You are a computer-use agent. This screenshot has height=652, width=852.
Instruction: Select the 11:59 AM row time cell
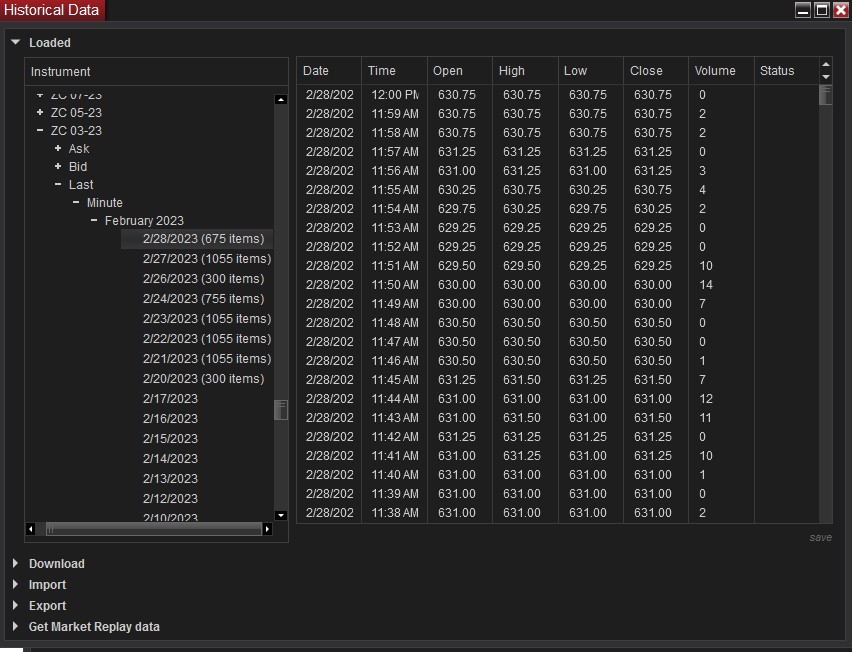395,114
